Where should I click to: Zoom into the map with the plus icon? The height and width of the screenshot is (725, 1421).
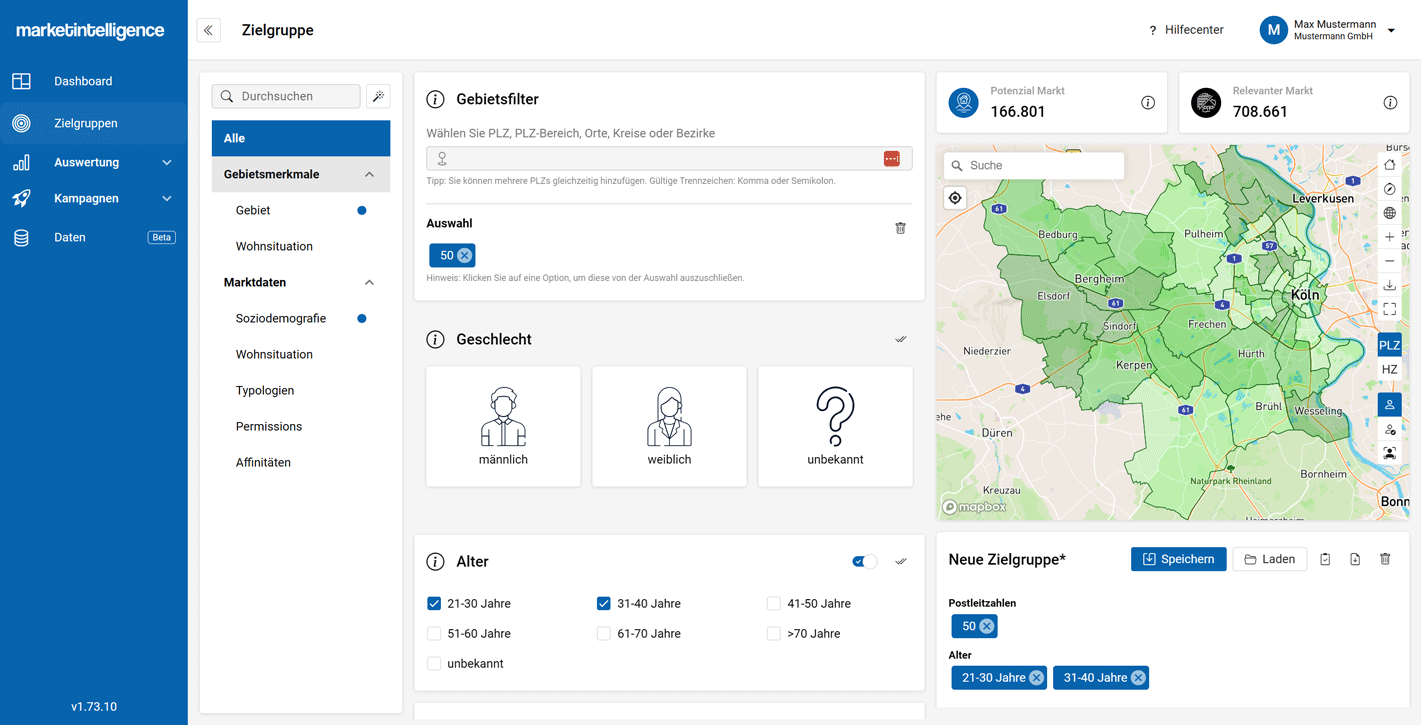click(x=1389, y=237)
